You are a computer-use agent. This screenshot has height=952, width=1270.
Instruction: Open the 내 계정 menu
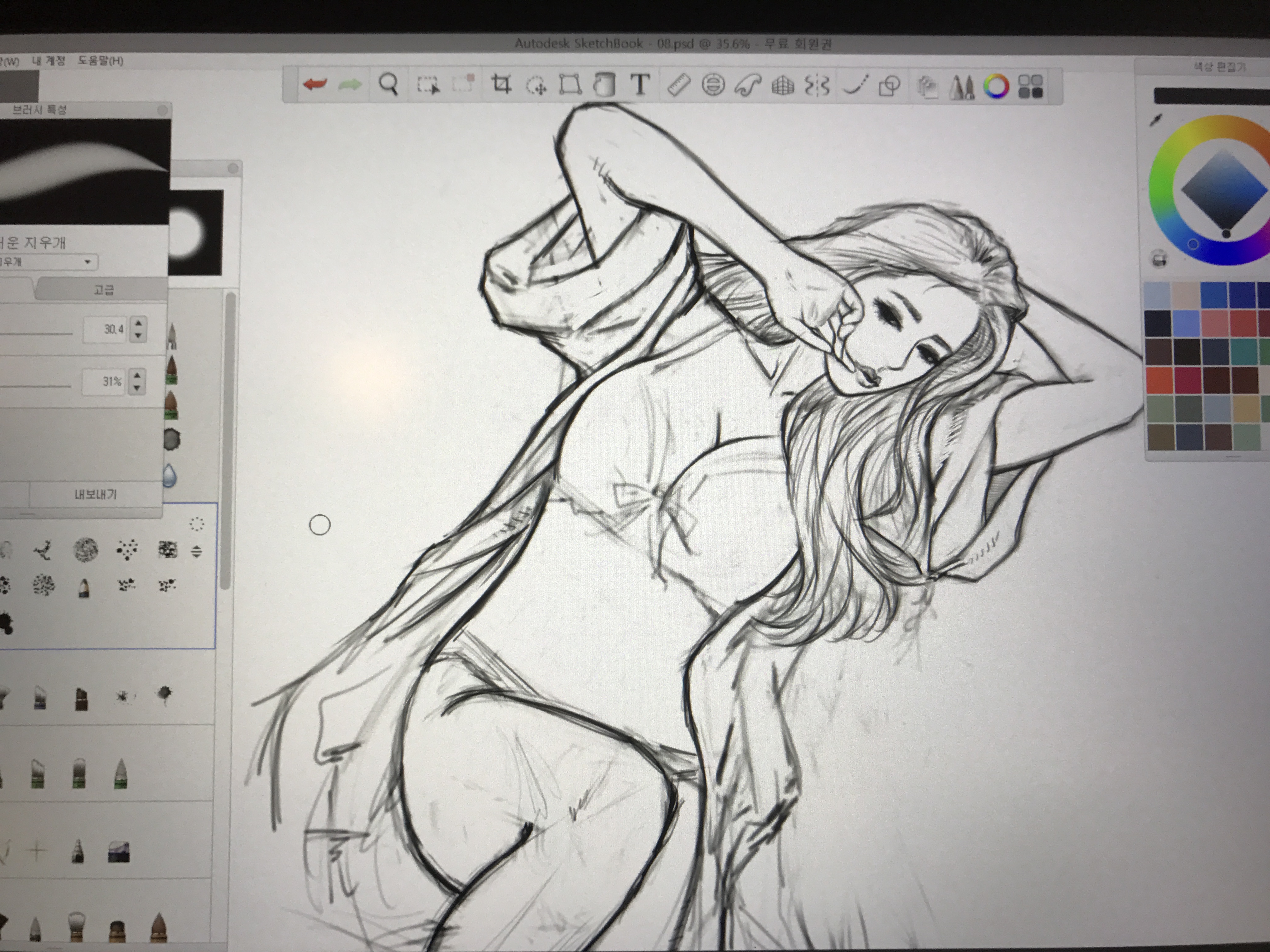(x=48, y=61)
